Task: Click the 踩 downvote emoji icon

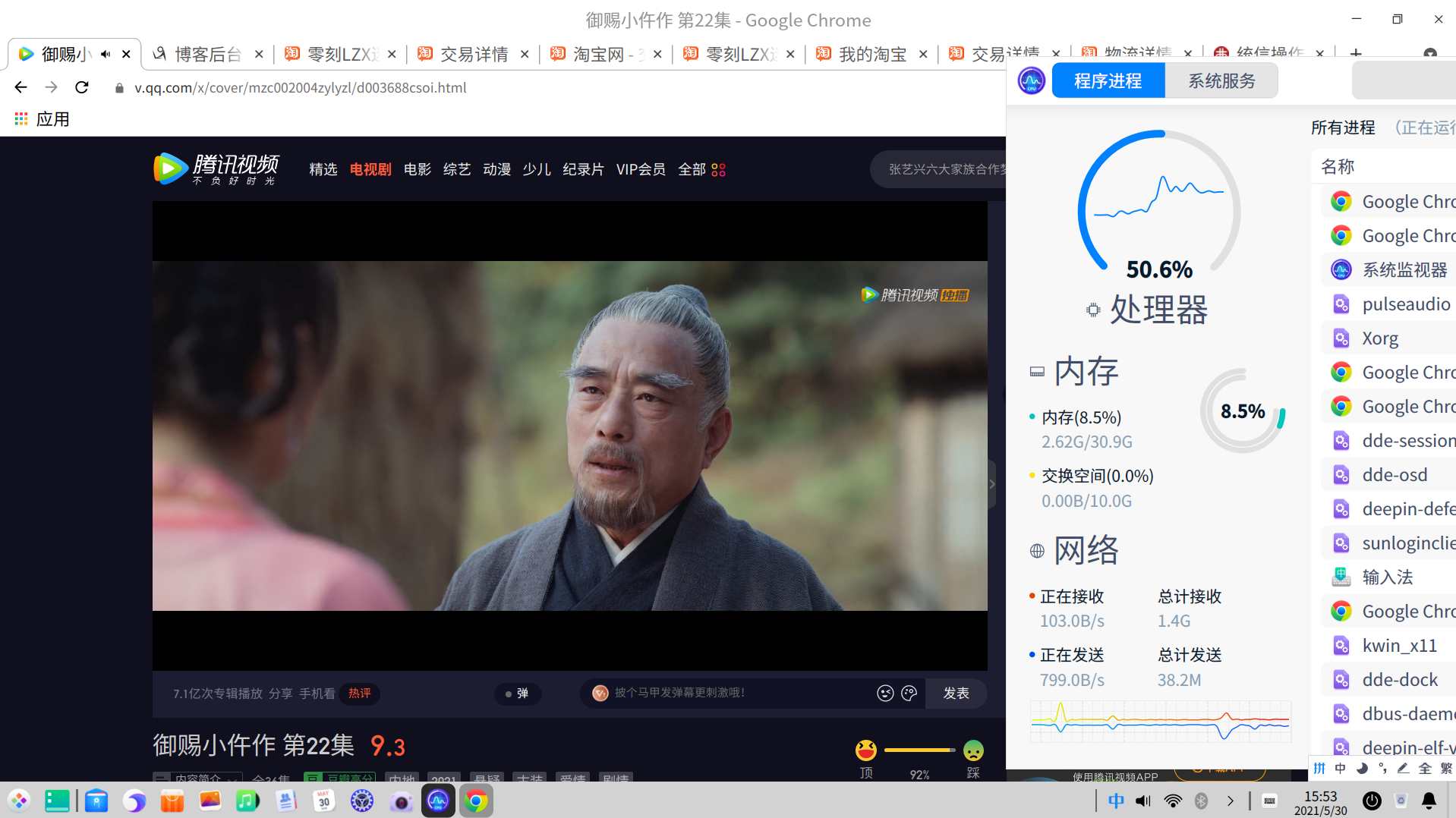Action: click(x=973, y=750)
